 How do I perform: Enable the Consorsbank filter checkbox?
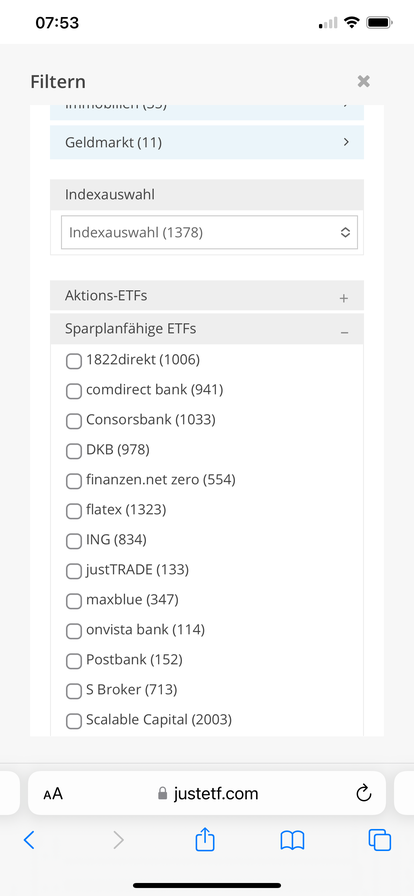coord(74,421)
